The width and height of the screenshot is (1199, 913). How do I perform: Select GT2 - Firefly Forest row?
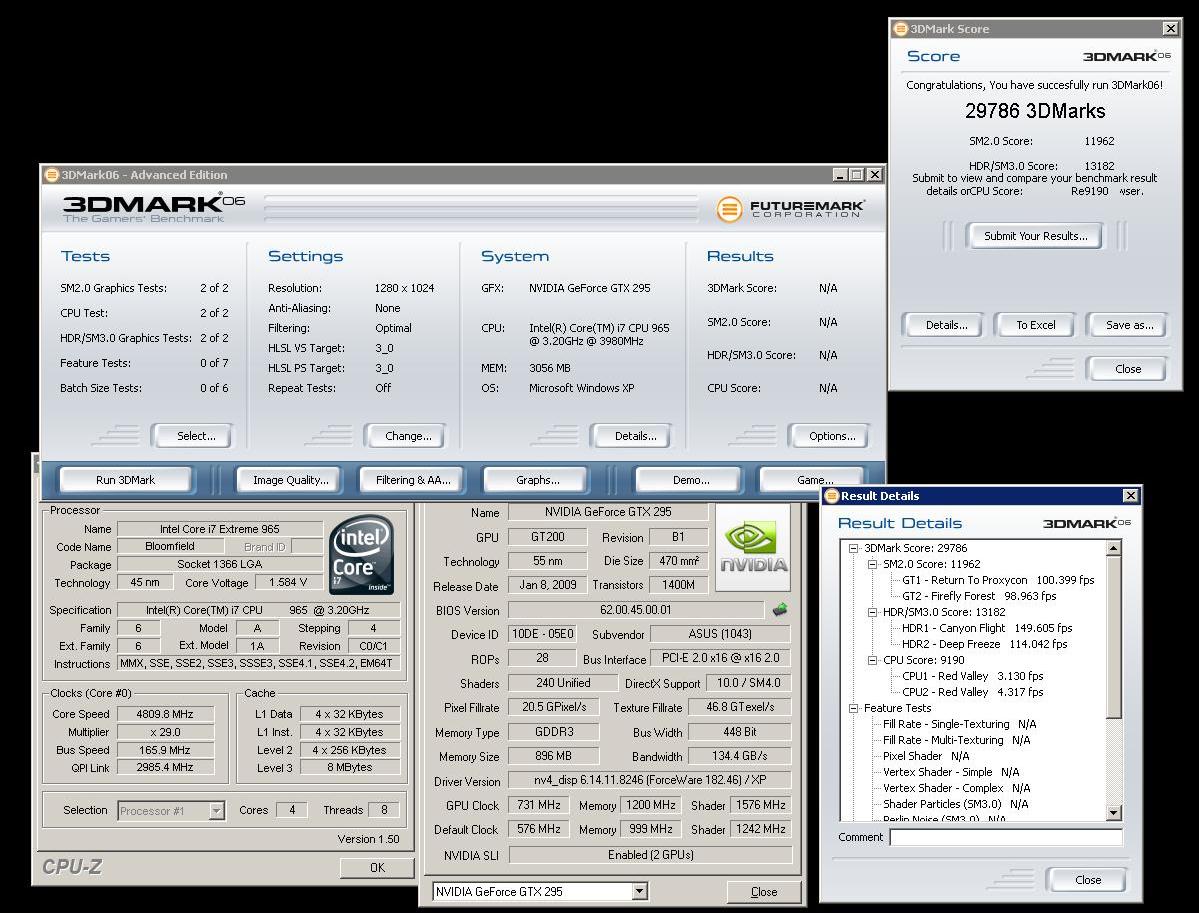979,596
